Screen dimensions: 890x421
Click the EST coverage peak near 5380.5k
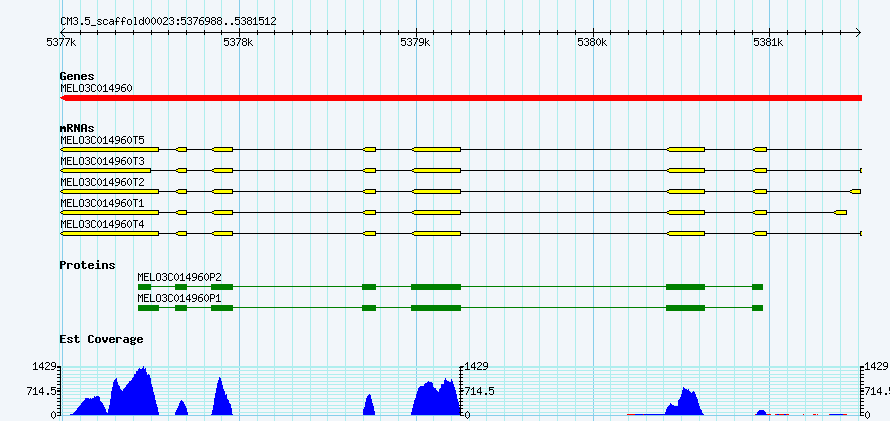[685, 402]
